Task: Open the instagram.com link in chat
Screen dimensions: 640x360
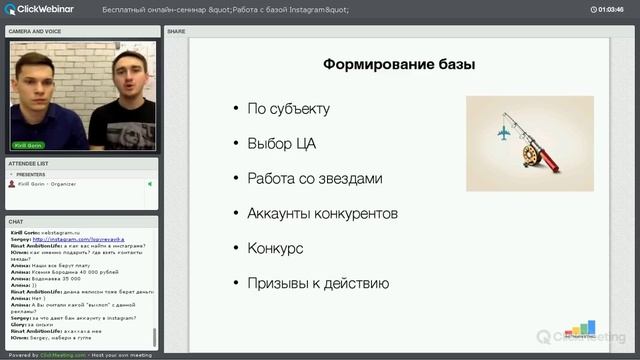Action: pos(78,239)
